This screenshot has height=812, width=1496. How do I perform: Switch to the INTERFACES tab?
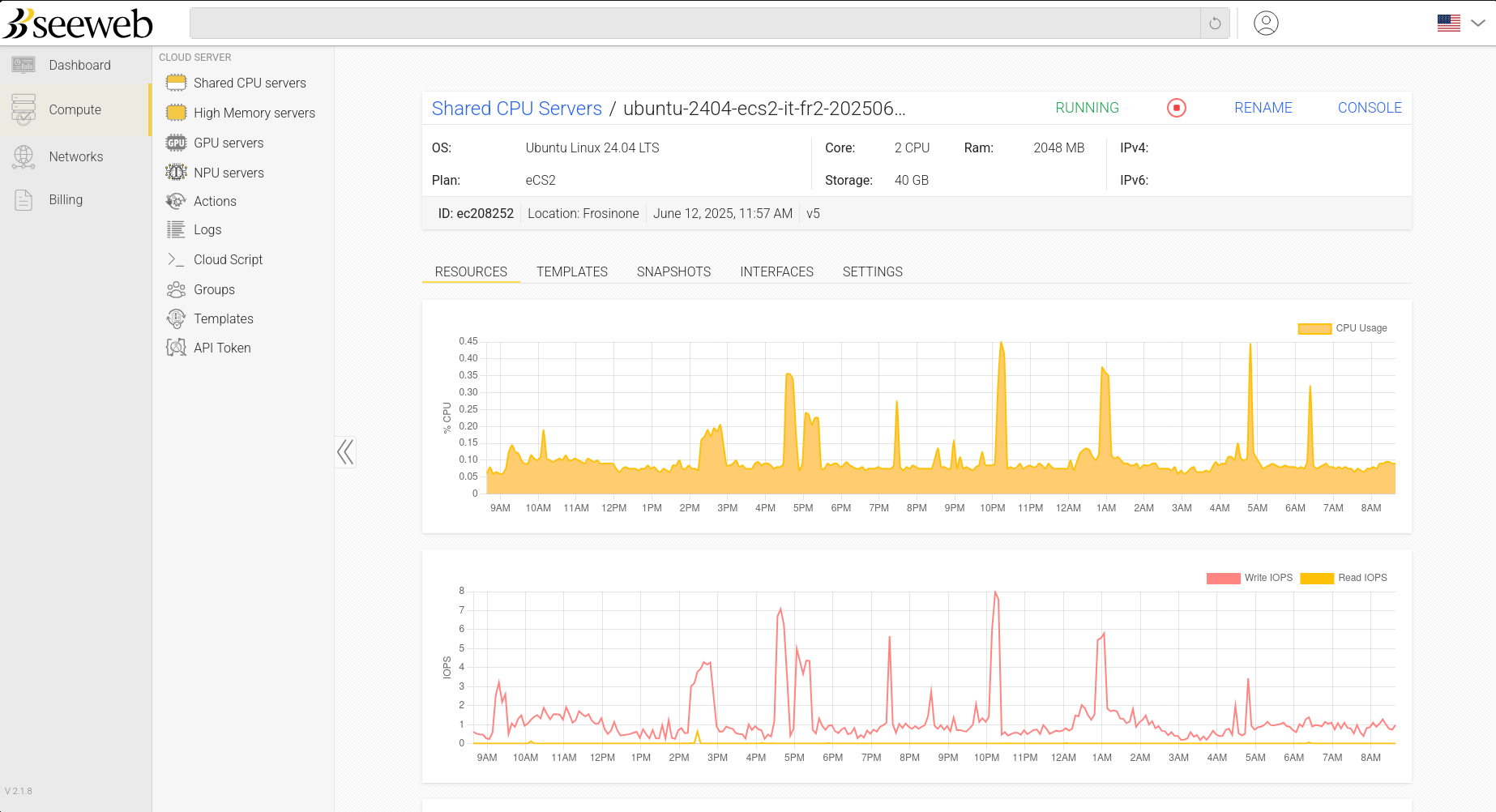776,271
